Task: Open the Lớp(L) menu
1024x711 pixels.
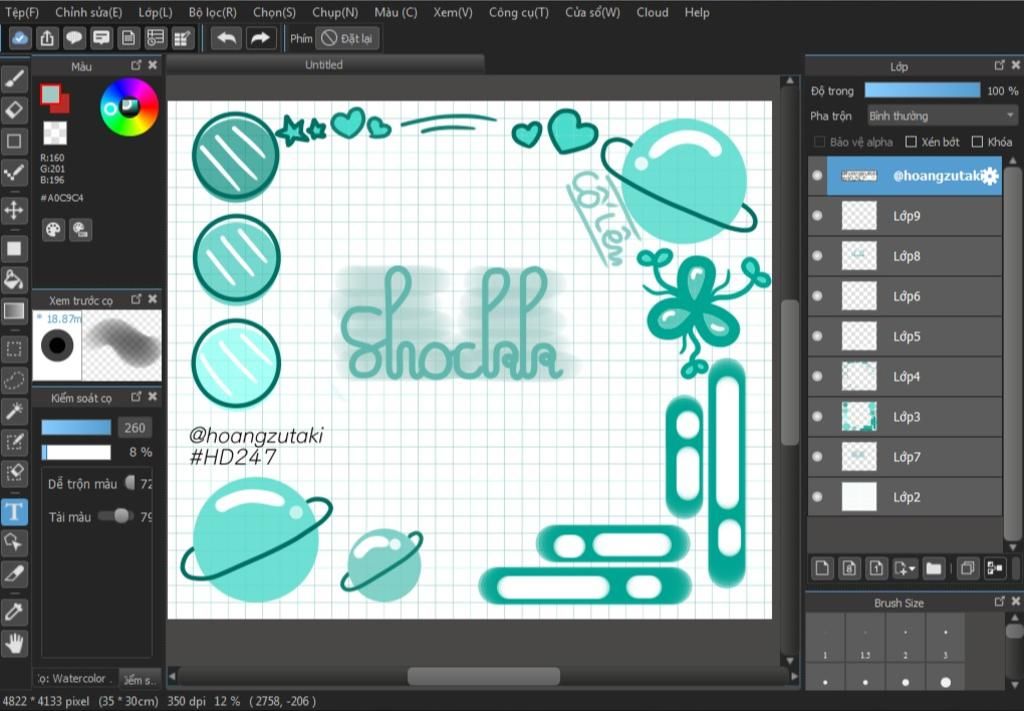Action: [x=155, y=12]
